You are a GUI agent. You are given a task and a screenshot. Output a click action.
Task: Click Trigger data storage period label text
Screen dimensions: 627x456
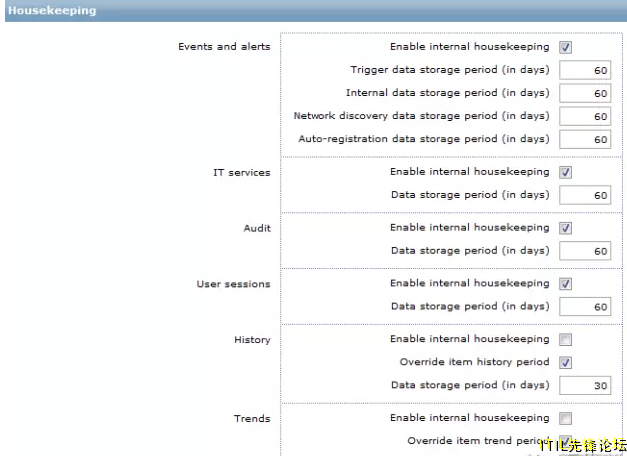(x=450, y=70)
